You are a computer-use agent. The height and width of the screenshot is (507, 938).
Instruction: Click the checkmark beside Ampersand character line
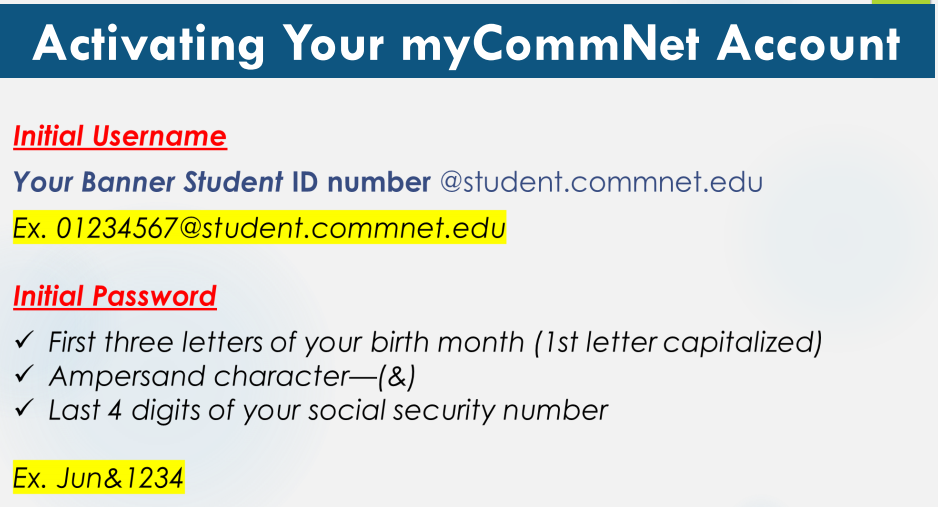point(24,375)
